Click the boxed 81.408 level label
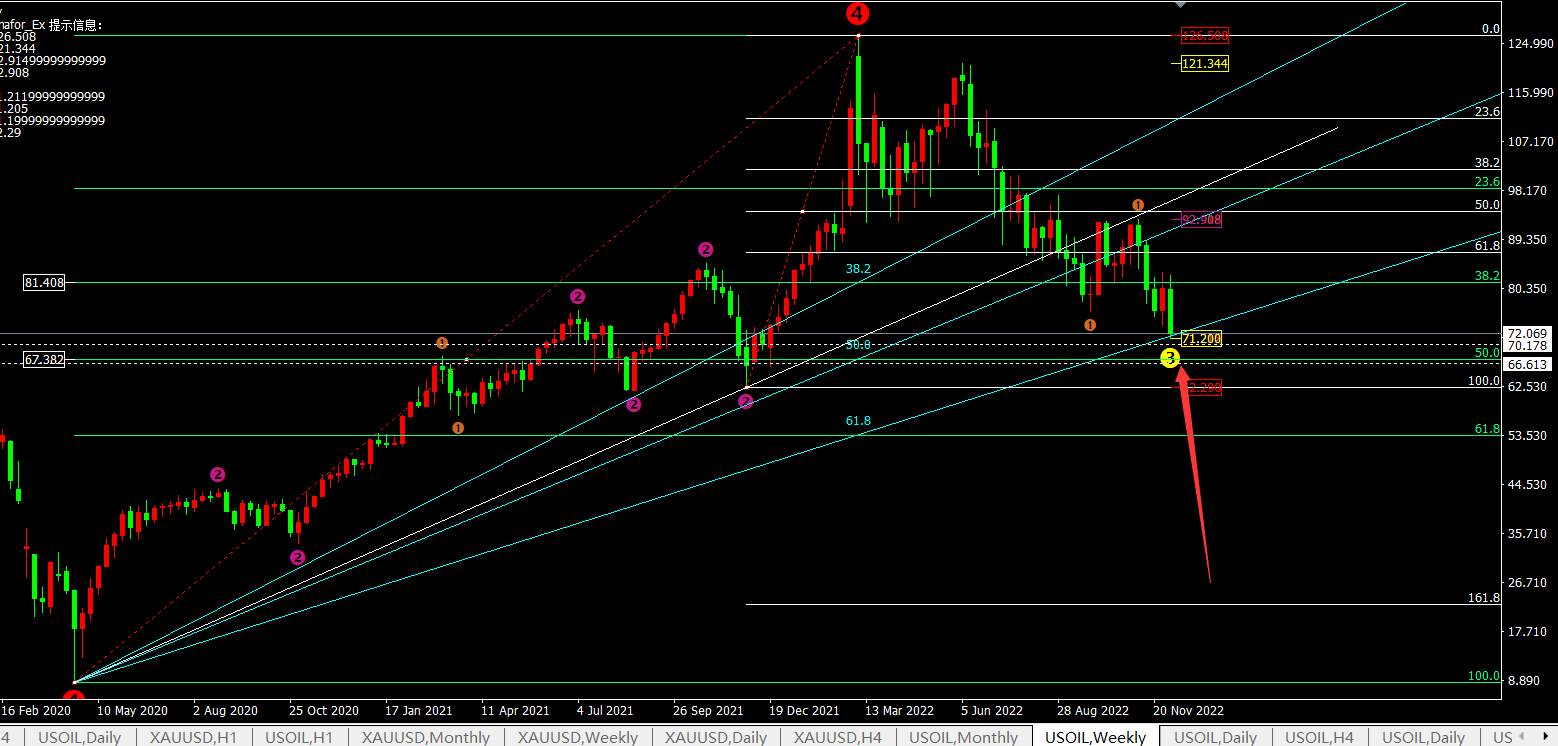 tap(44, 283)
